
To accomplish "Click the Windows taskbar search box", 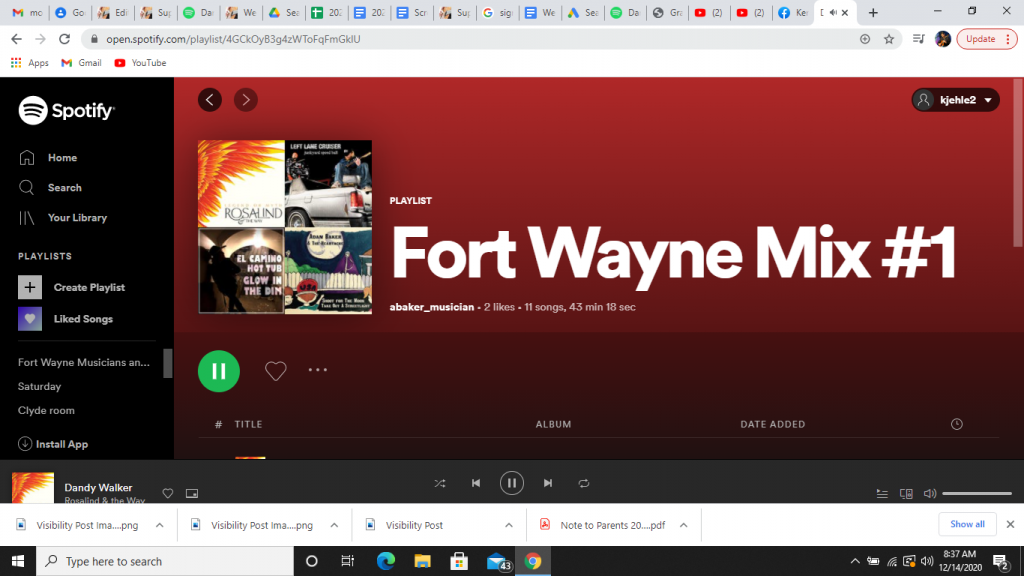I will [165, 561].
